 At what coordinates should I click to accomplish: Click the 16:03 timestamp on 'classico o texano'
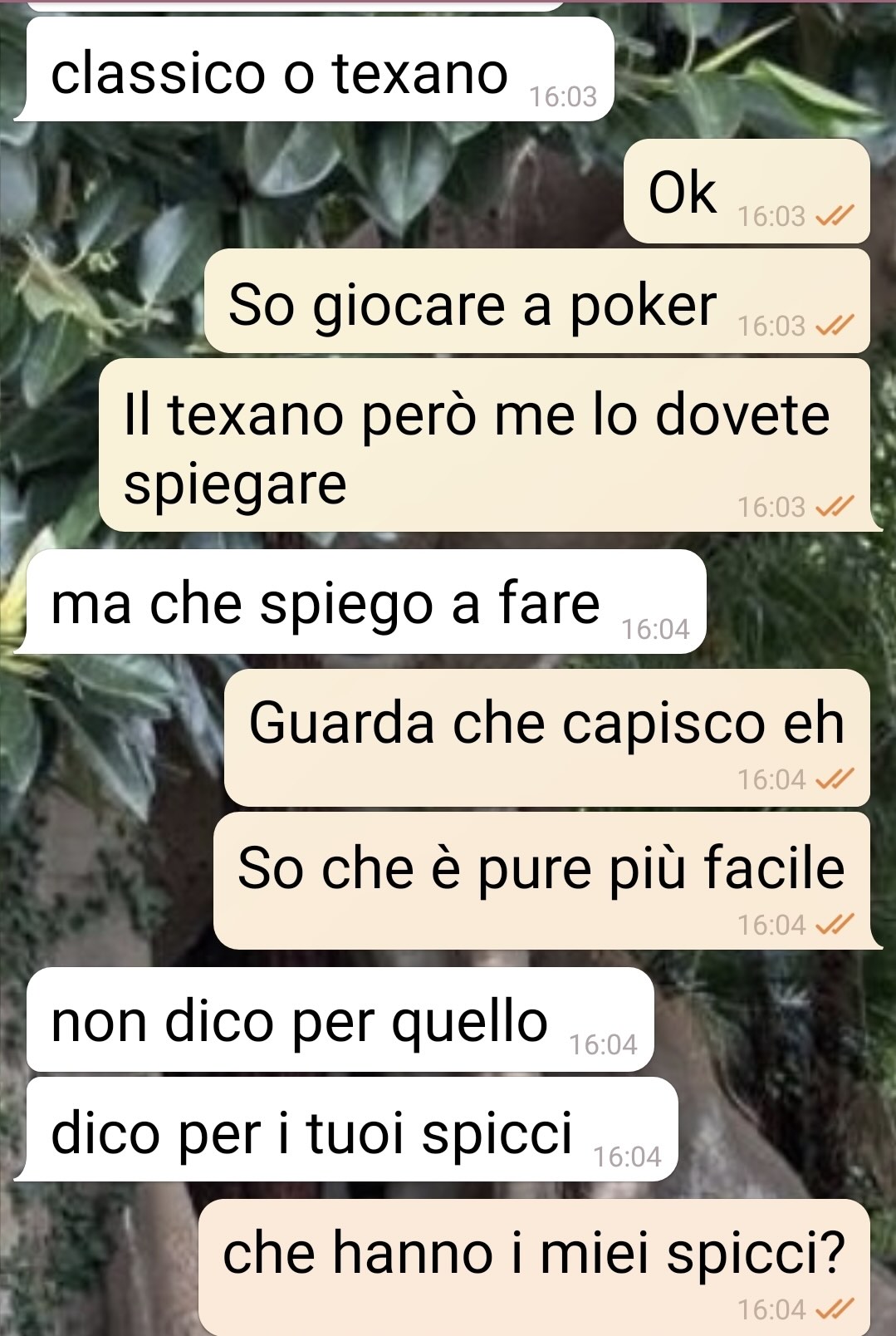coord(564,96)
